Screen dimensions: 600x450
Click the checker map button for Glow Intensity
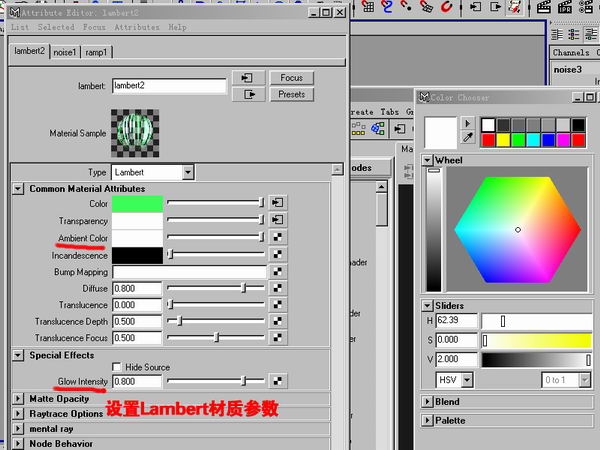(278, 381)
